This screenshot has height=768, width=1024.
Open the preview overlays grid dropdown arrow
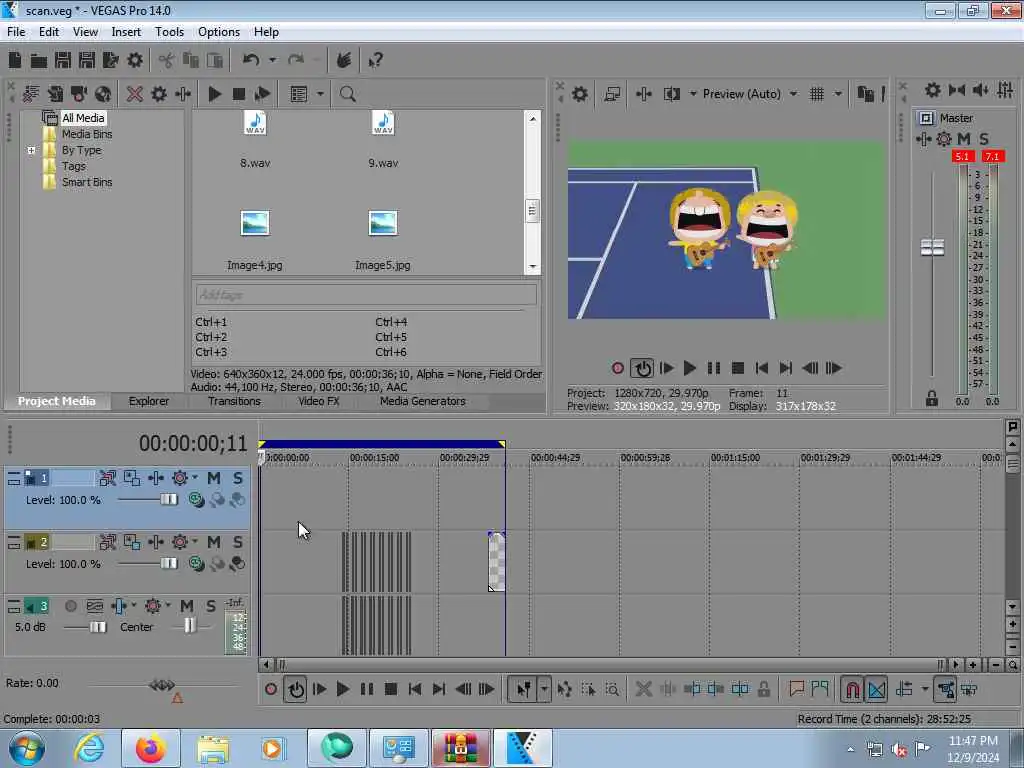838,94
